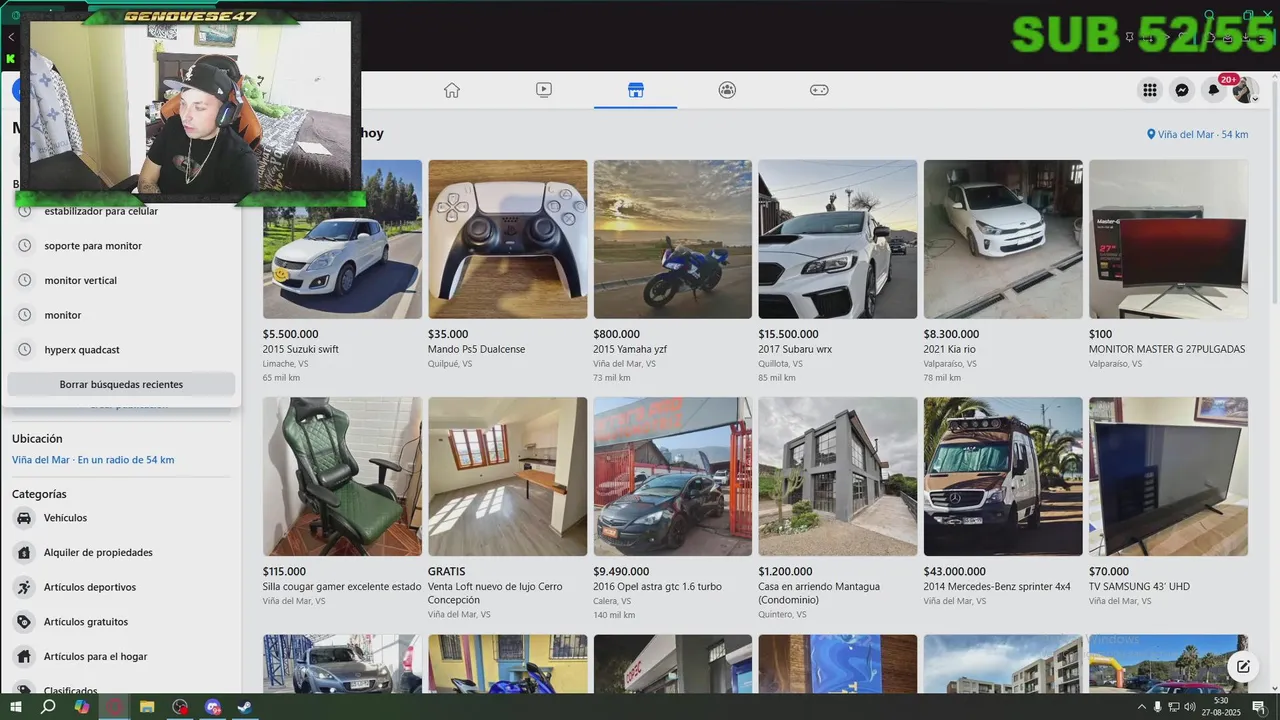Image resolution: width=1280 pixels, height=720 pixels.
Task: Select recent search hyperx quadcast
Action: point(82,350)
